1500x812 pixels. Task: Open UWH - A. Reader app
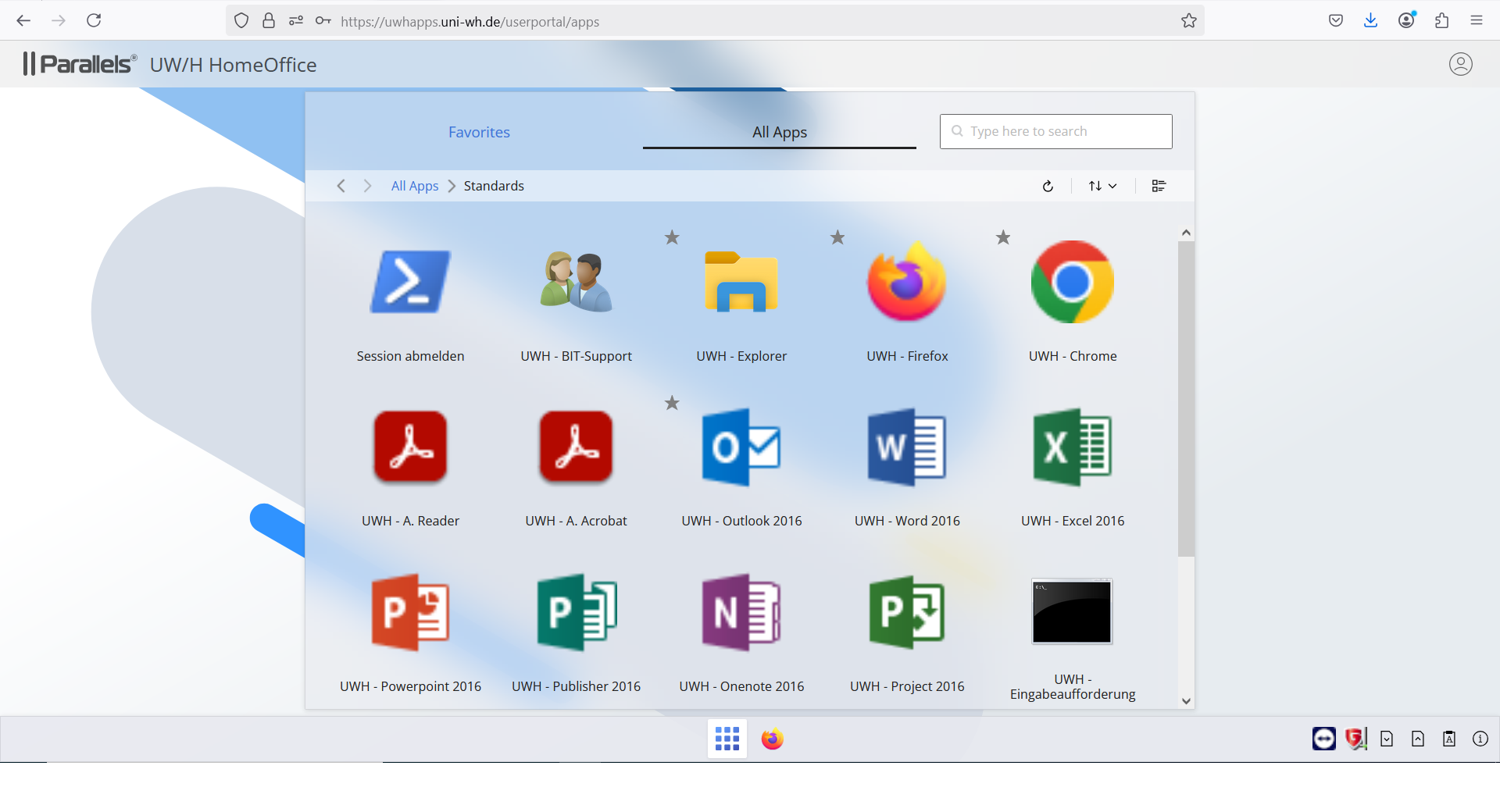410,447
